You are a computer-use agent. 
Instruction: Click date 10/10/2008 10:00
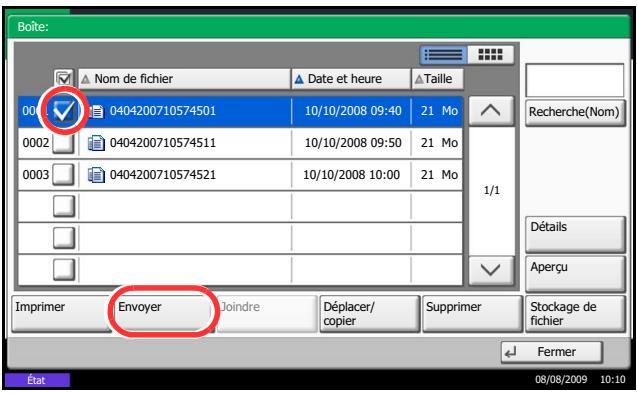click(351, 175)
